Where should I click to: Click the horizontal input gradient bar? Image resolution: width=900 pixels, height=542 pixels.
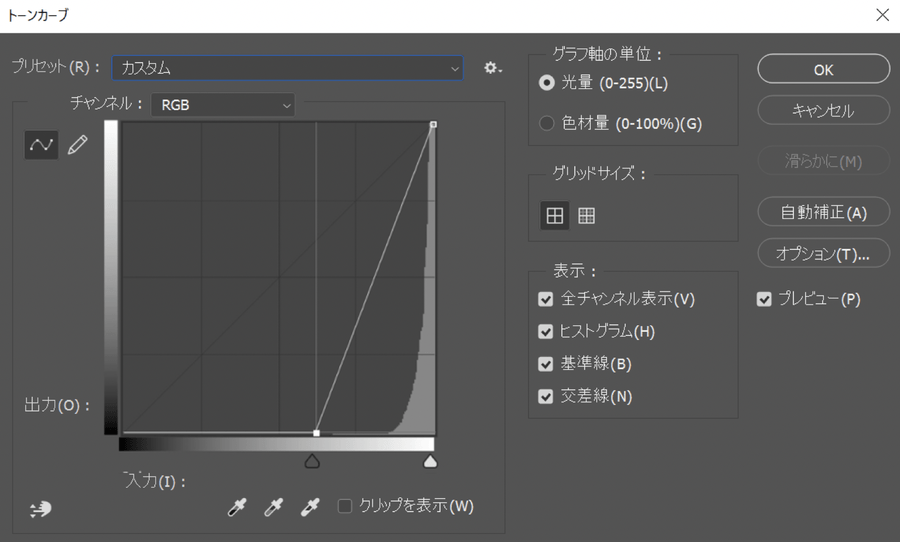pos(276,444)
